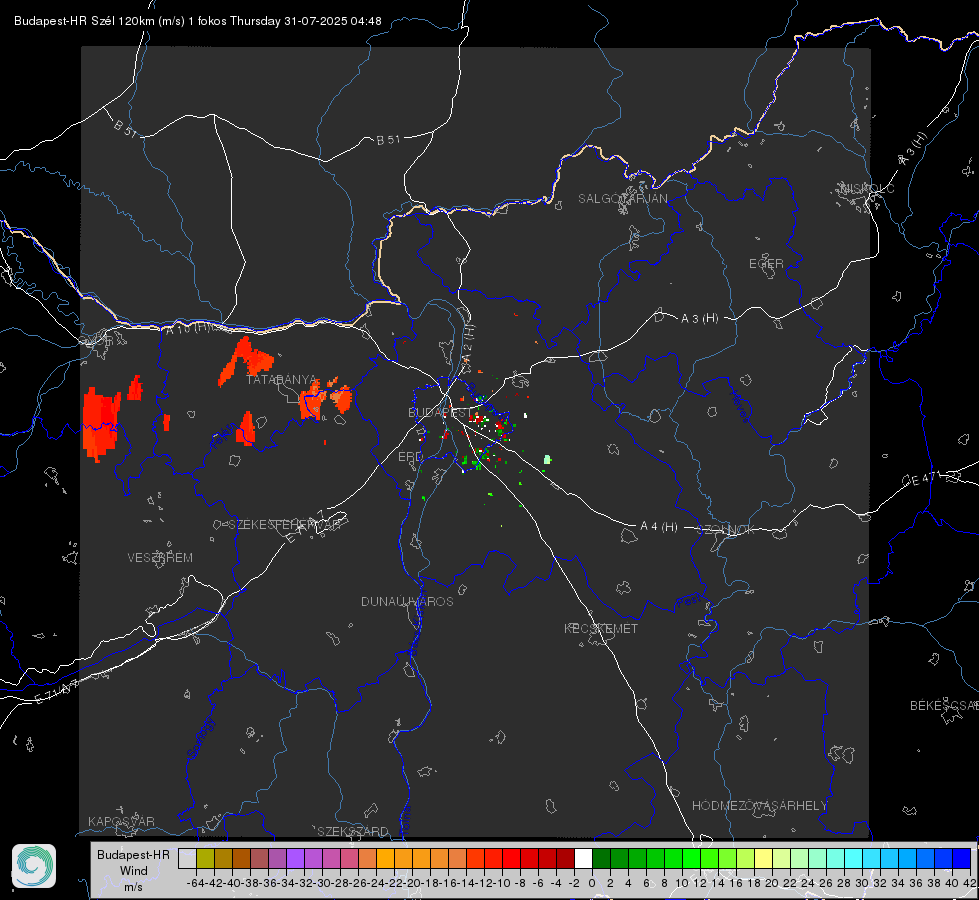Click the ÉRD town label
The width and height of the screenshot is (979, 900).
coord(410,457)
